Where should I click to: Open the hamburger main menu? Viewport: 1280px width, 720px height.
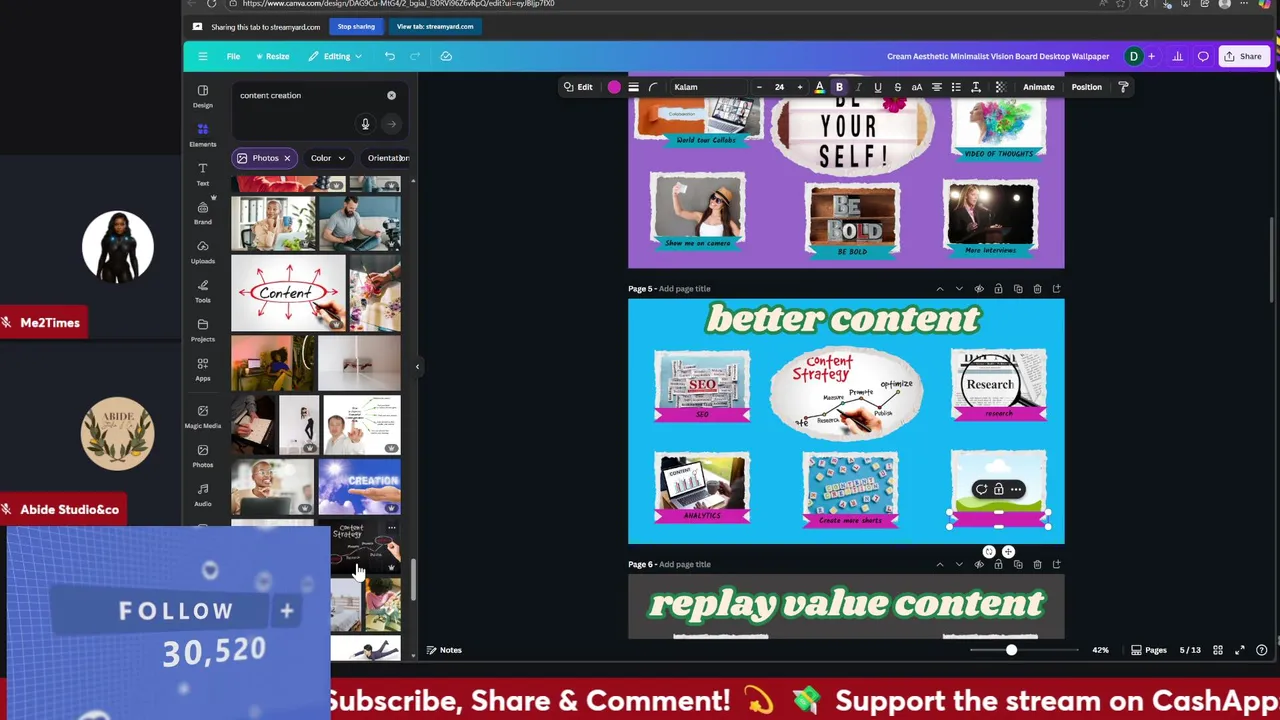pos(203,56)
